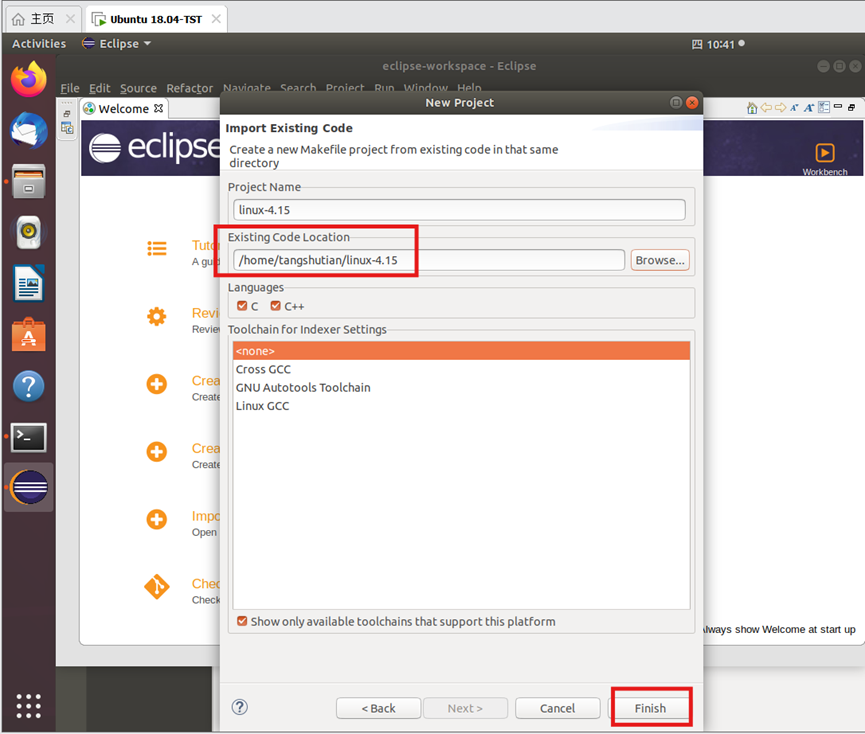
Task: Open the terminal icon in the Ubuntu dock
Action: tap(28, 437)
